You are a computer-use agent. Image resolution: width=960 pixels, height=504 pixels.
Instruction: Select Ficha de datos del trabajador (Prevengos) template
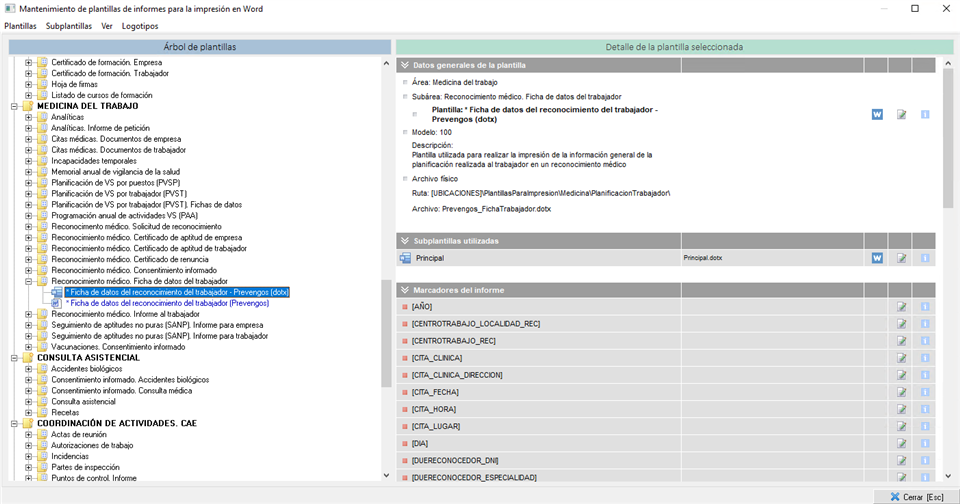[x=167, y=303]
